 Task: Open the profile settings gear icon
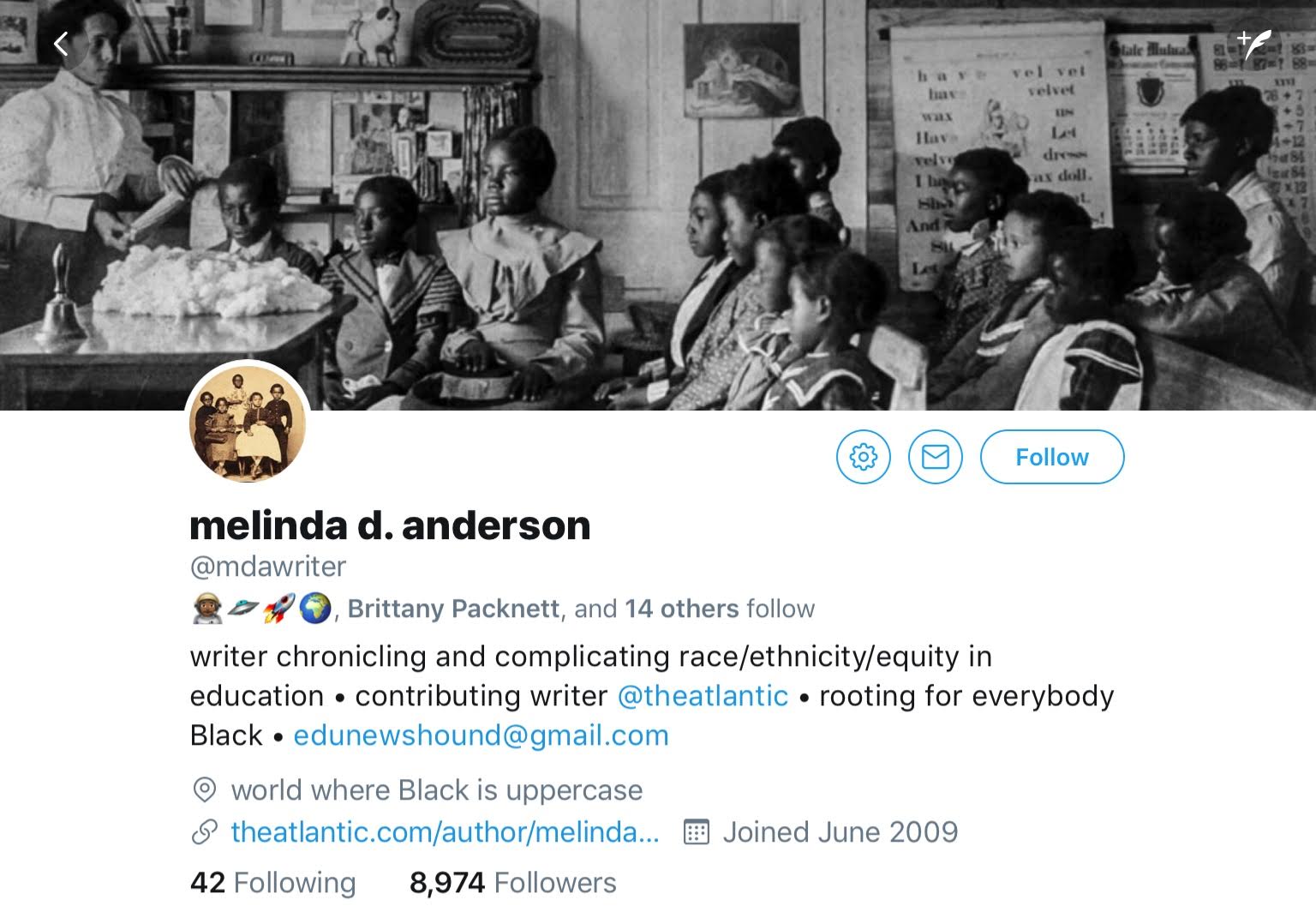[863, 457]
